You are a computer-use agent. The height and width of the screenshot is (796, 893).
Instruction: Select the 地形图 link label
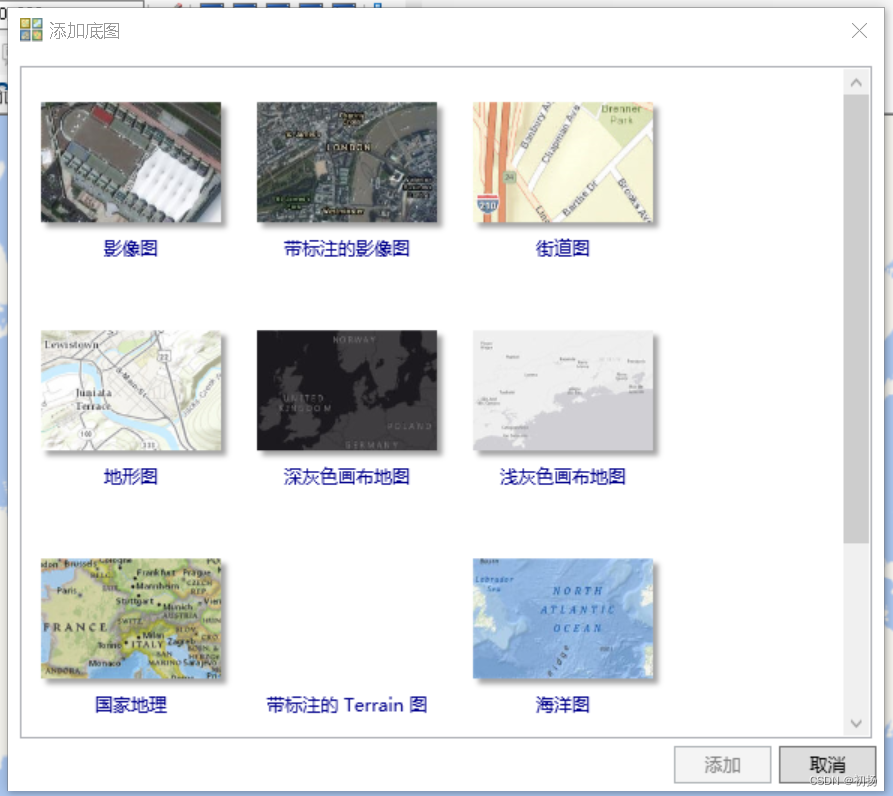coord(131,477)
